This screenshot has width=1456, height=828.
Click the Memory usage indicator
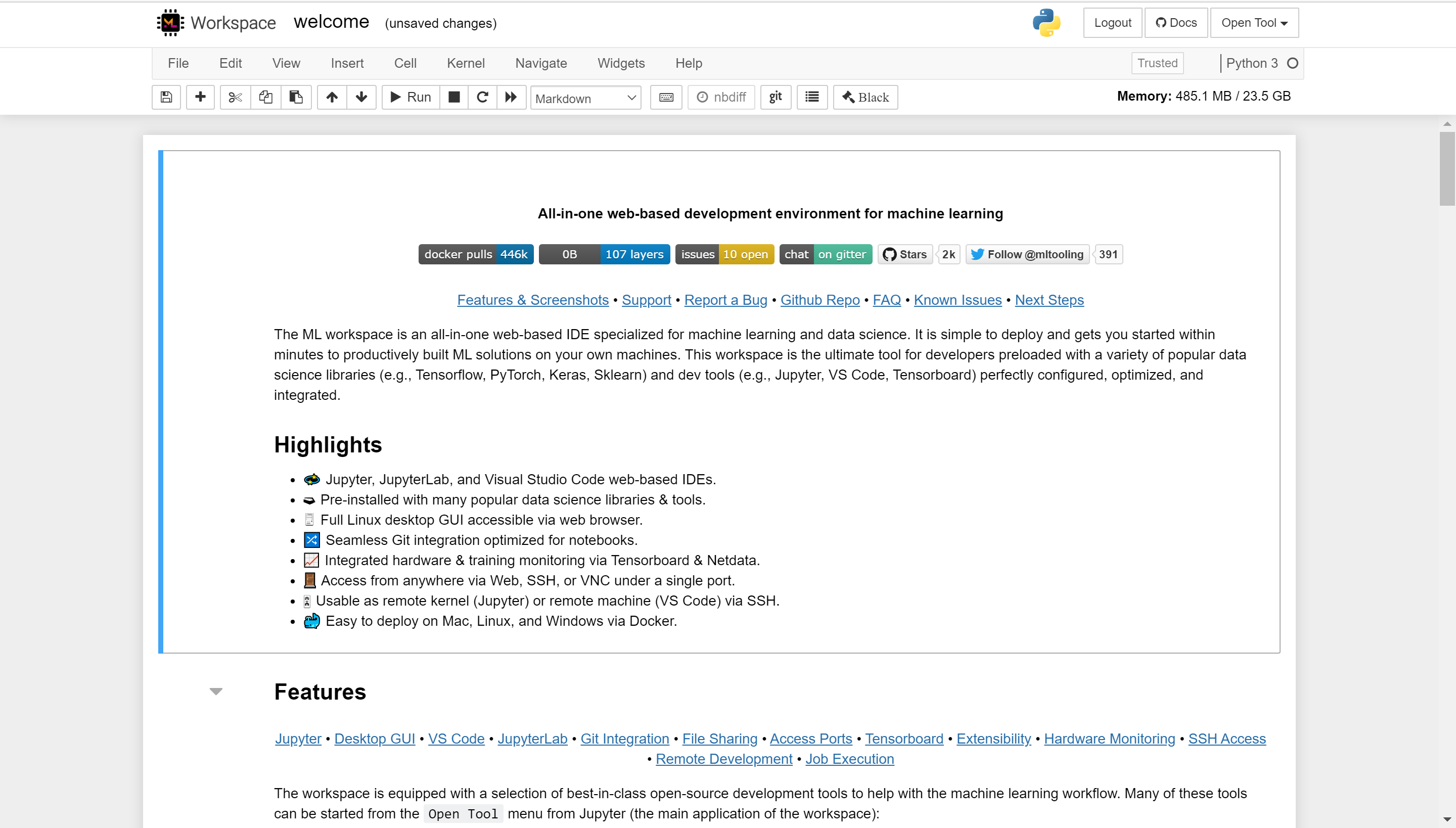point(1204,96)
